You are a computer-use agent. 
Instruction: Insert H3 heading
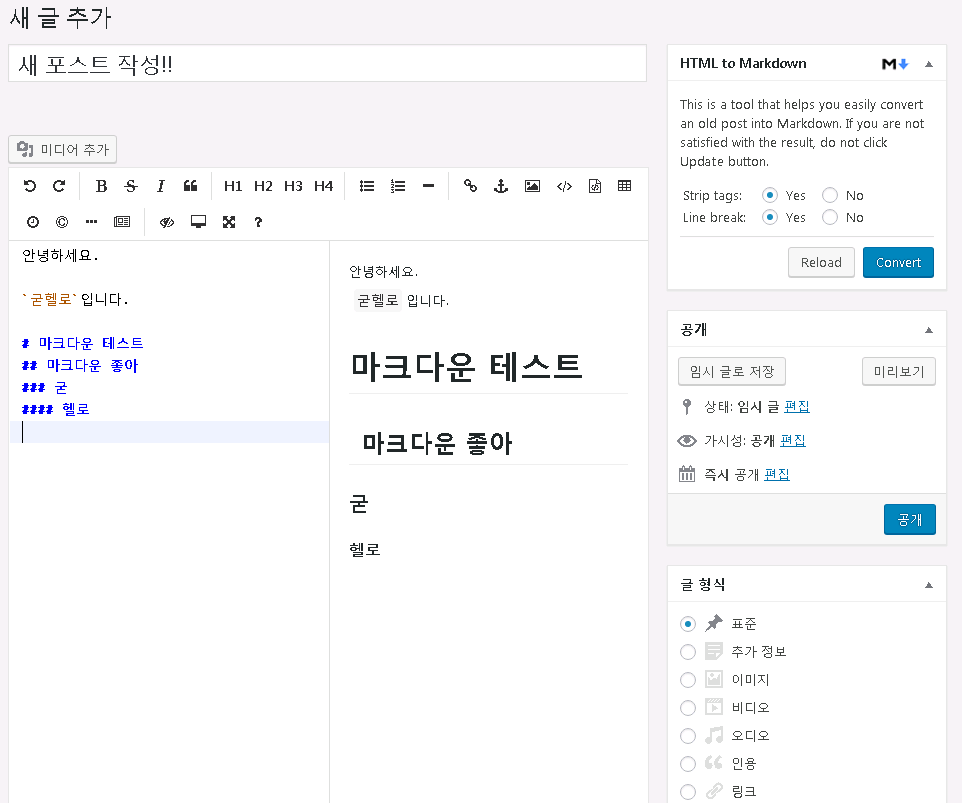click(293, 186)
